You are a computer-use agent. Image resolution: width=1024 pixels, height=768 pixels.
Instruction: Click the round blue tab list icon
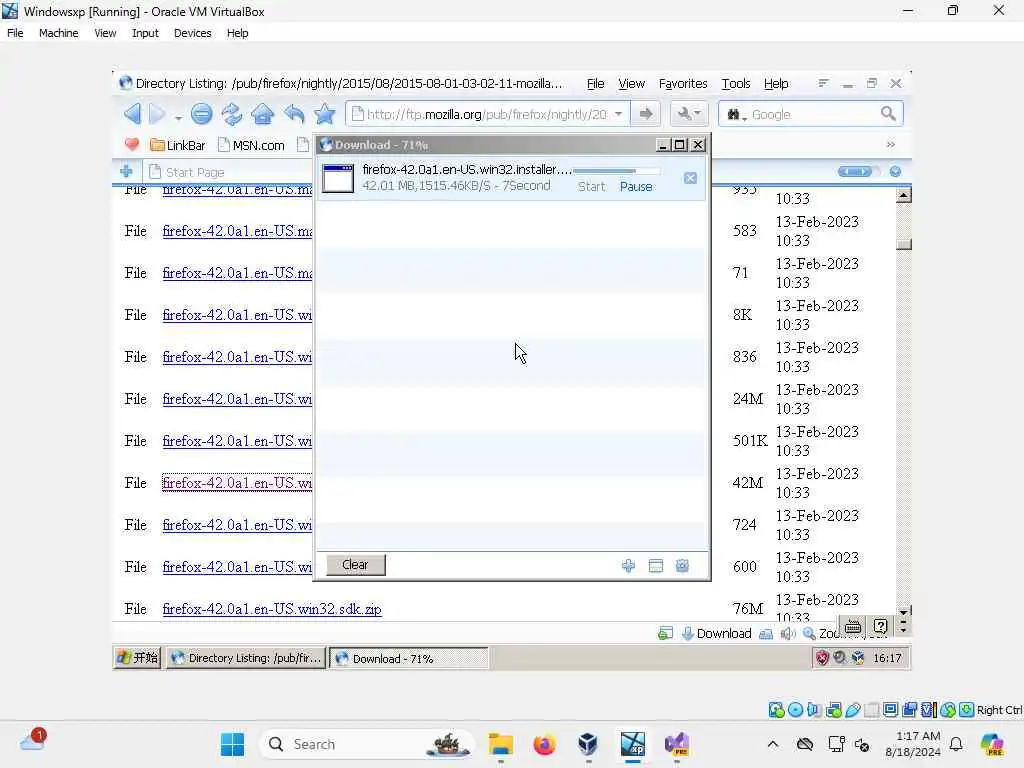point(895,171)
